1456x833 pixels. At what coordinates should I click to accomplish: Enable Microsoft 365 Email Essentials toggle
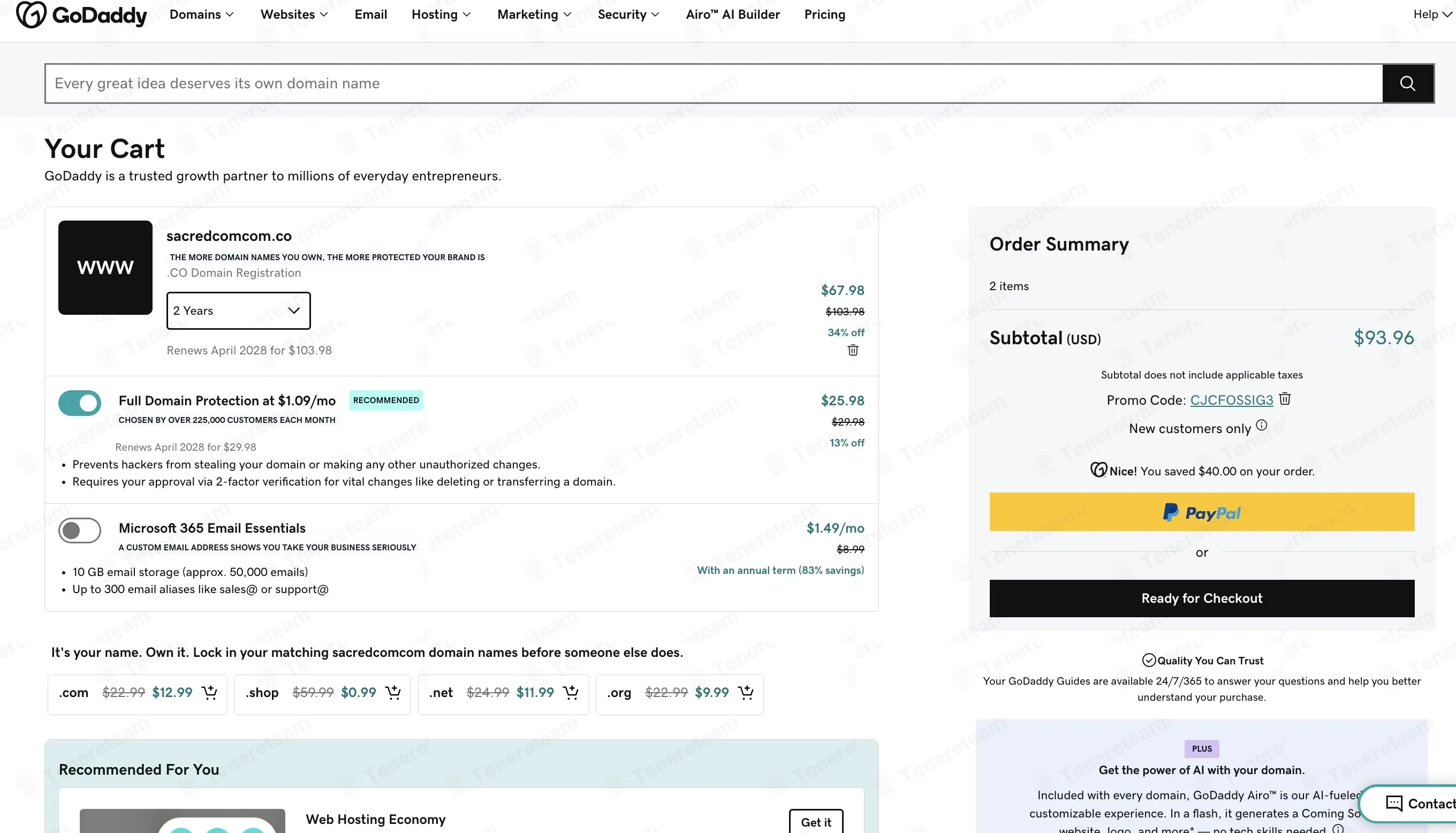pyautogui.click(x=79, y=531)
